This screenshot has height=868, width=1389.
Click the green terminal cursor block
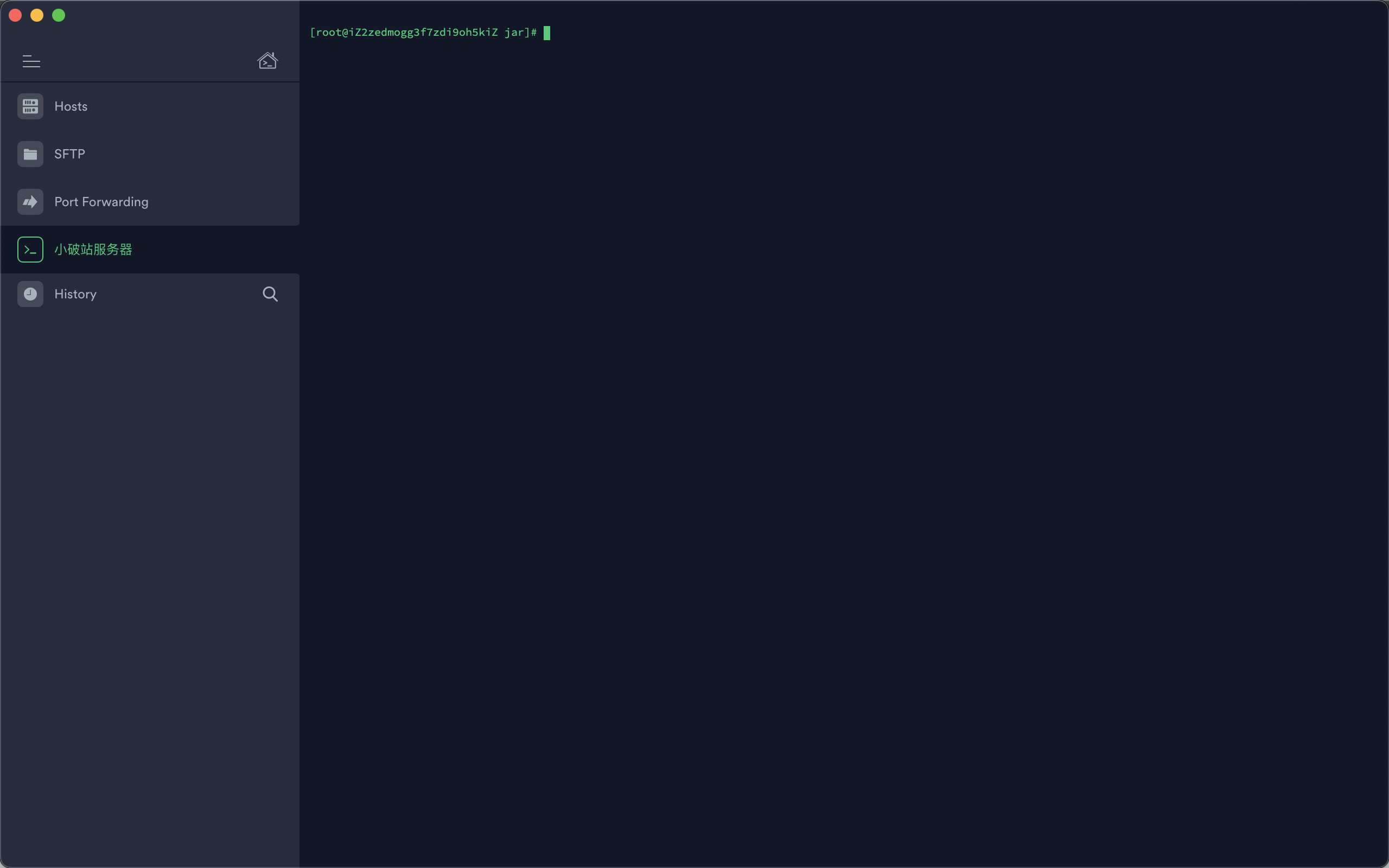[x=546, y=33]
